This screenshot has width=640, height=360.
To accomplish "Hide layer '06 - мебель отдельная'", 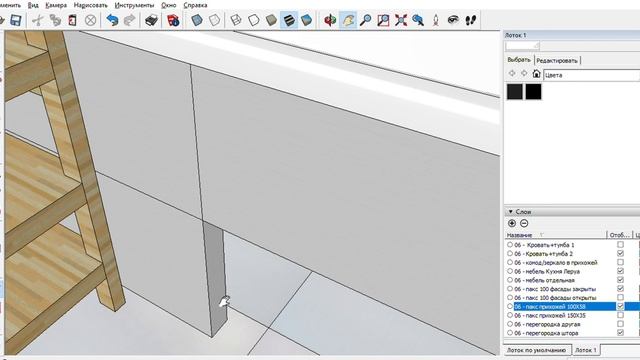I will 620,280.
